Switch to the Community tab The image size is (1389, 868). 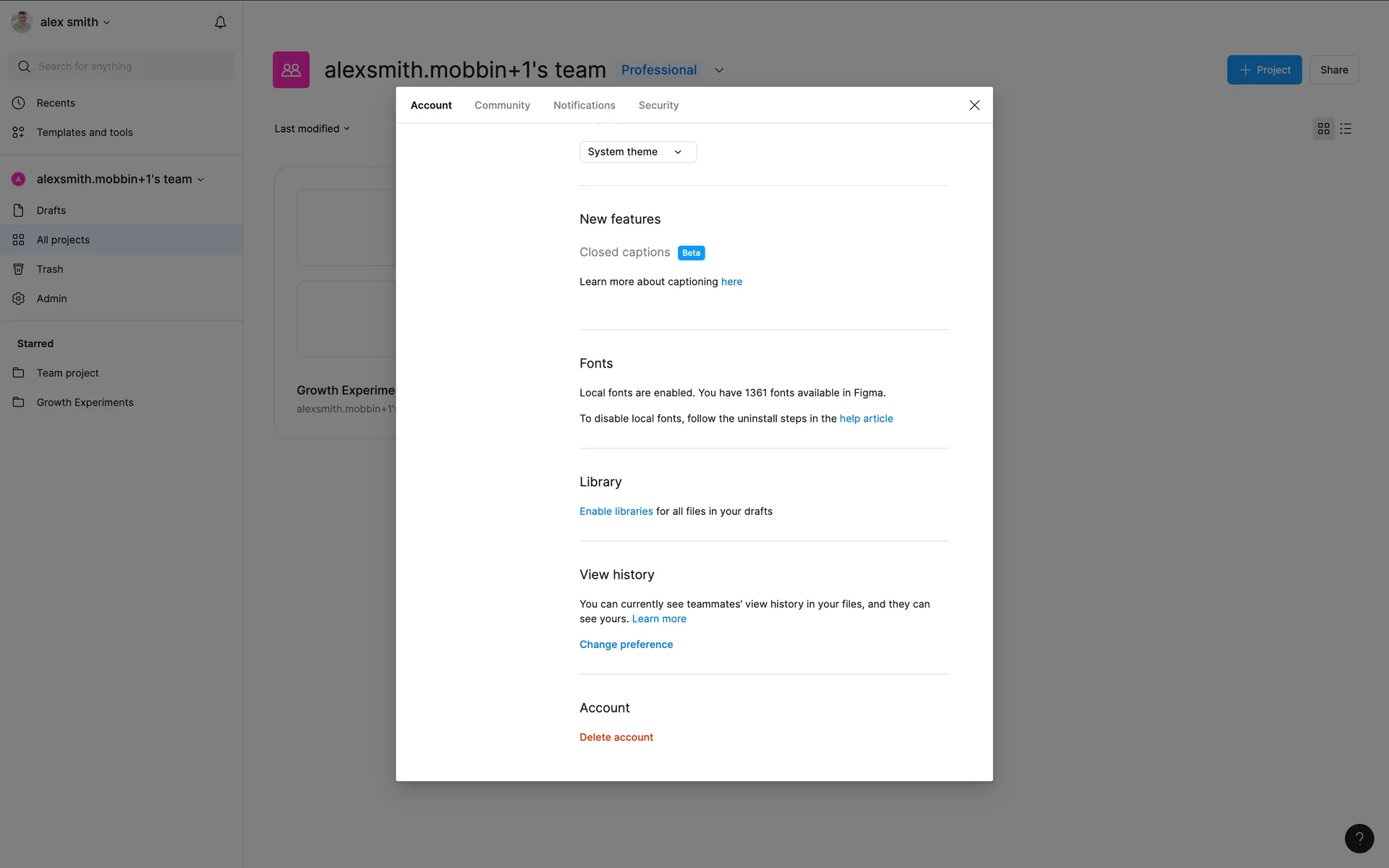coord(502,106)
